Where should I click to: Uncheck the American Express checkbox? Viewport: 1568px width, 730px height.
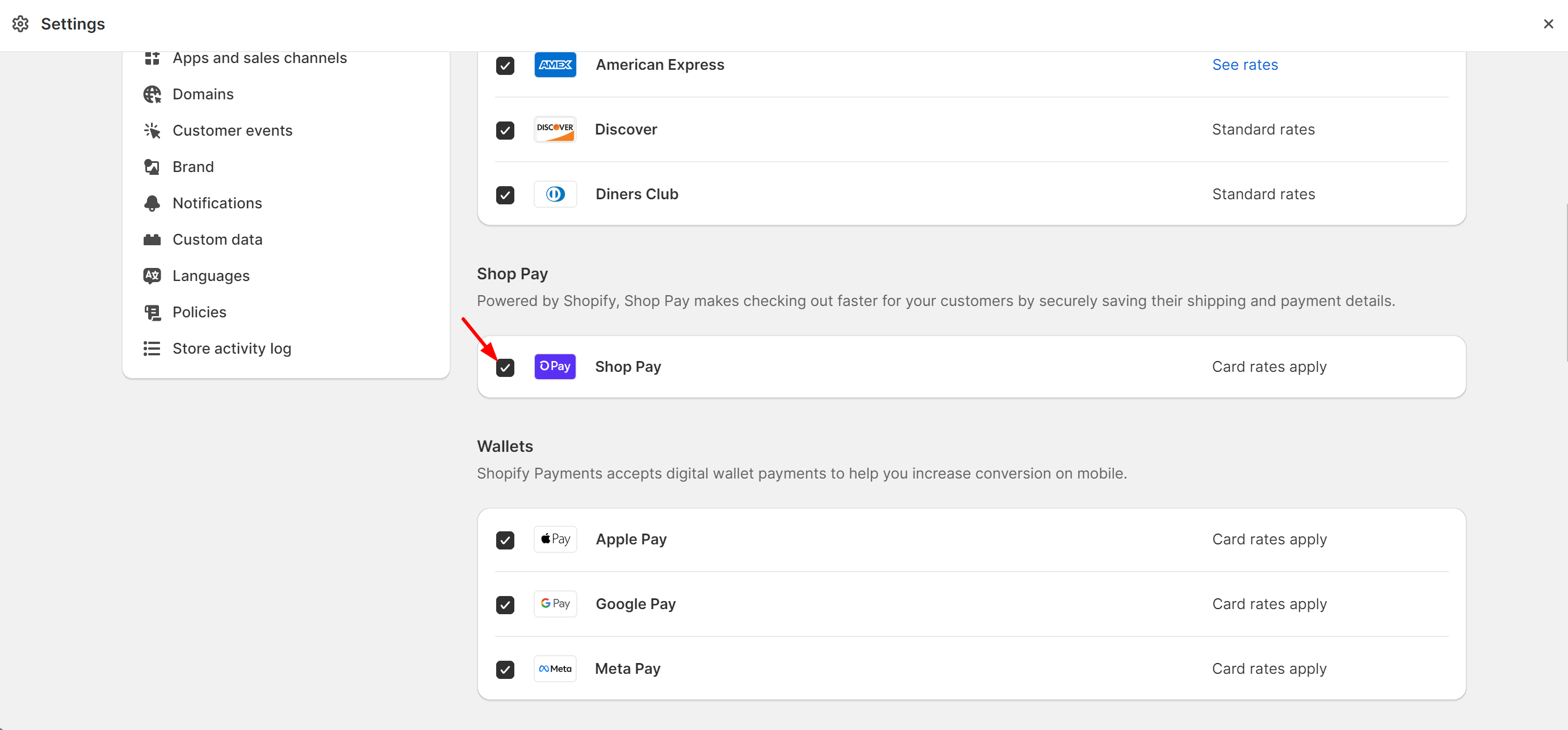[x=505, y=65]
